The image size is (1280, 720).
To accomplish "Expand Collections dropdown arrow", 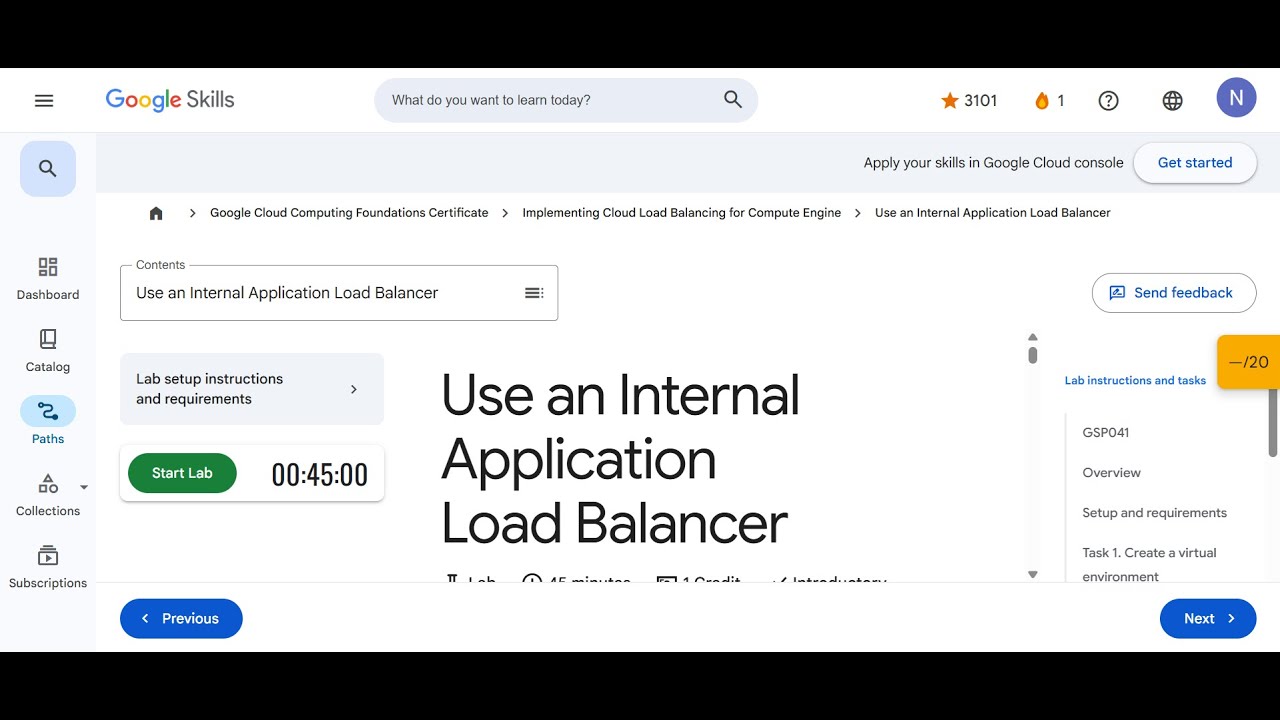I will pyautogui.click(x=84, y=487).
